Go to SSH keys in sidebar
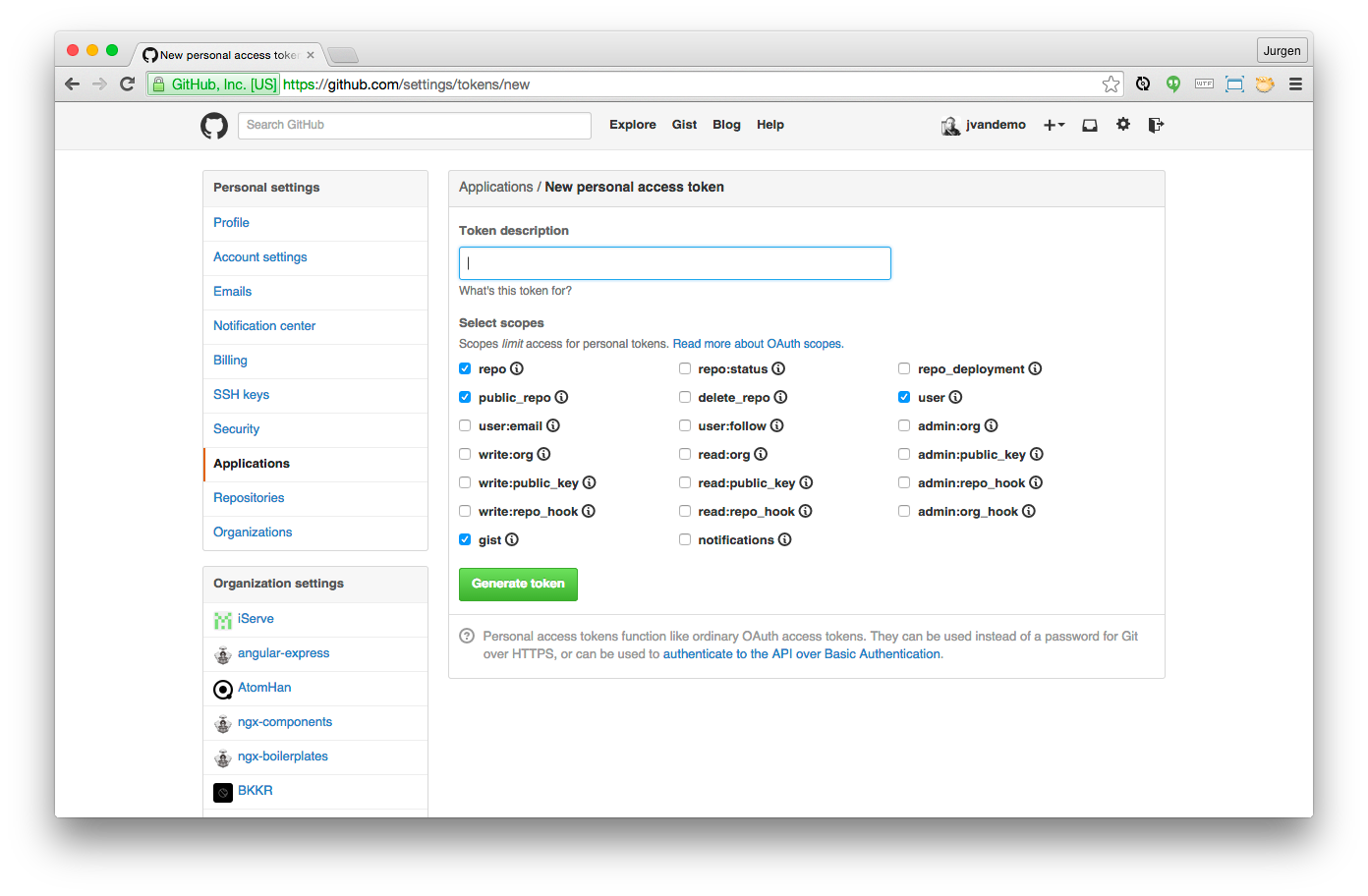Viewport: 1368px width, 896px height. pyautogui.click(x=241, y=394)
